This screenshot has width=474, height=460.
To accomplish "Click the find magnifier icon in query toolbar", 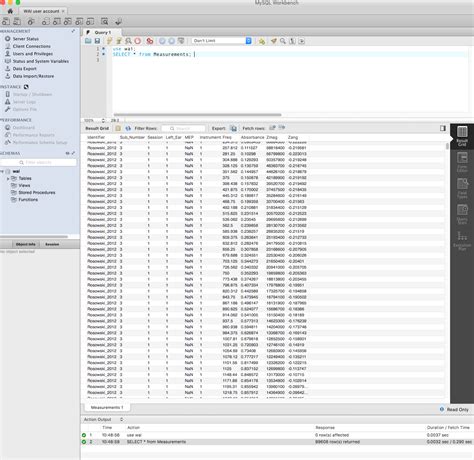I will pos(283,41).
